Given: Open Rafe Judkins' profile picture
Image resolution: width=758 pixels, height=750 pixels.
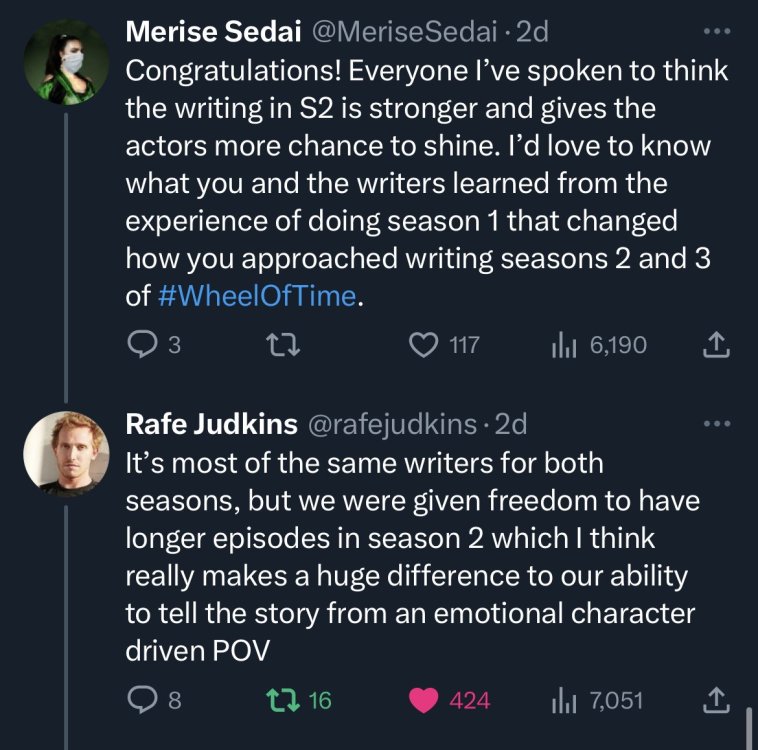Looking at the screenshot, I should point(66,451).
